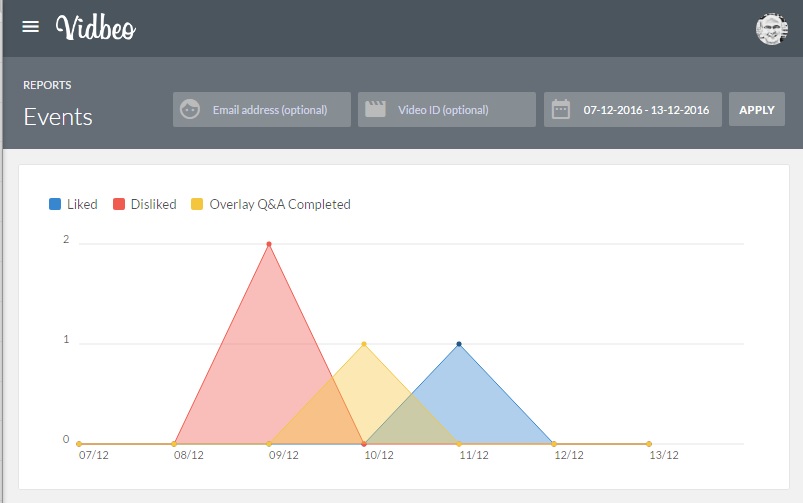Open the hamburger navigation menu
803x503 pixels.
pyautogui.click(x=31, y=27)
